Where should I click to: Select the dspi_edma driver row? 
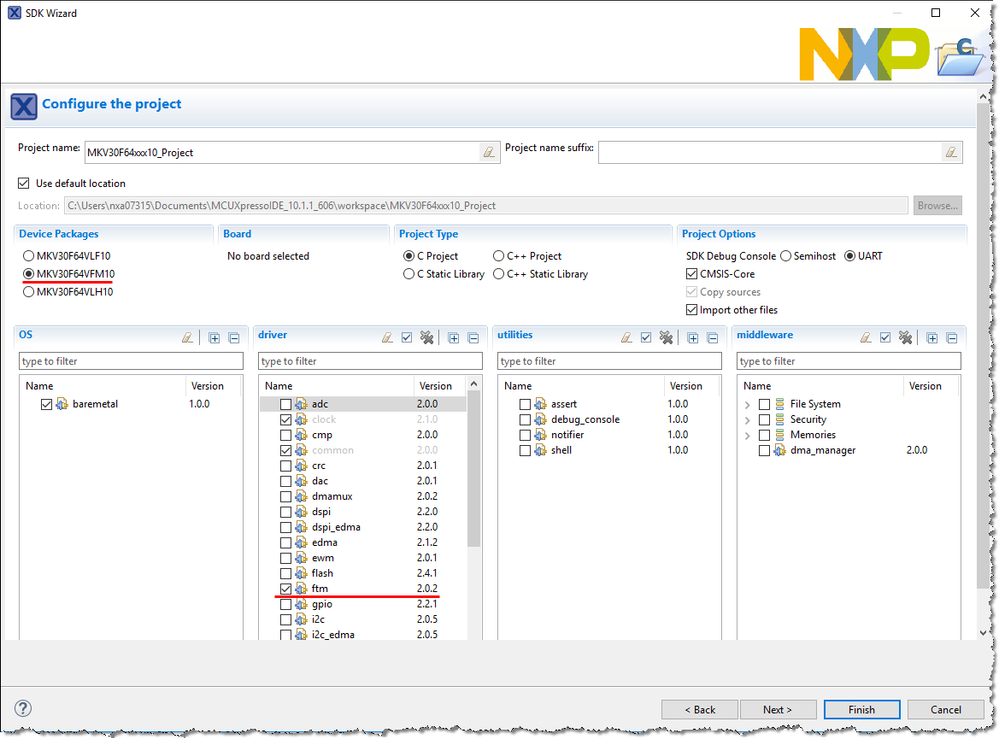point(363,527)
